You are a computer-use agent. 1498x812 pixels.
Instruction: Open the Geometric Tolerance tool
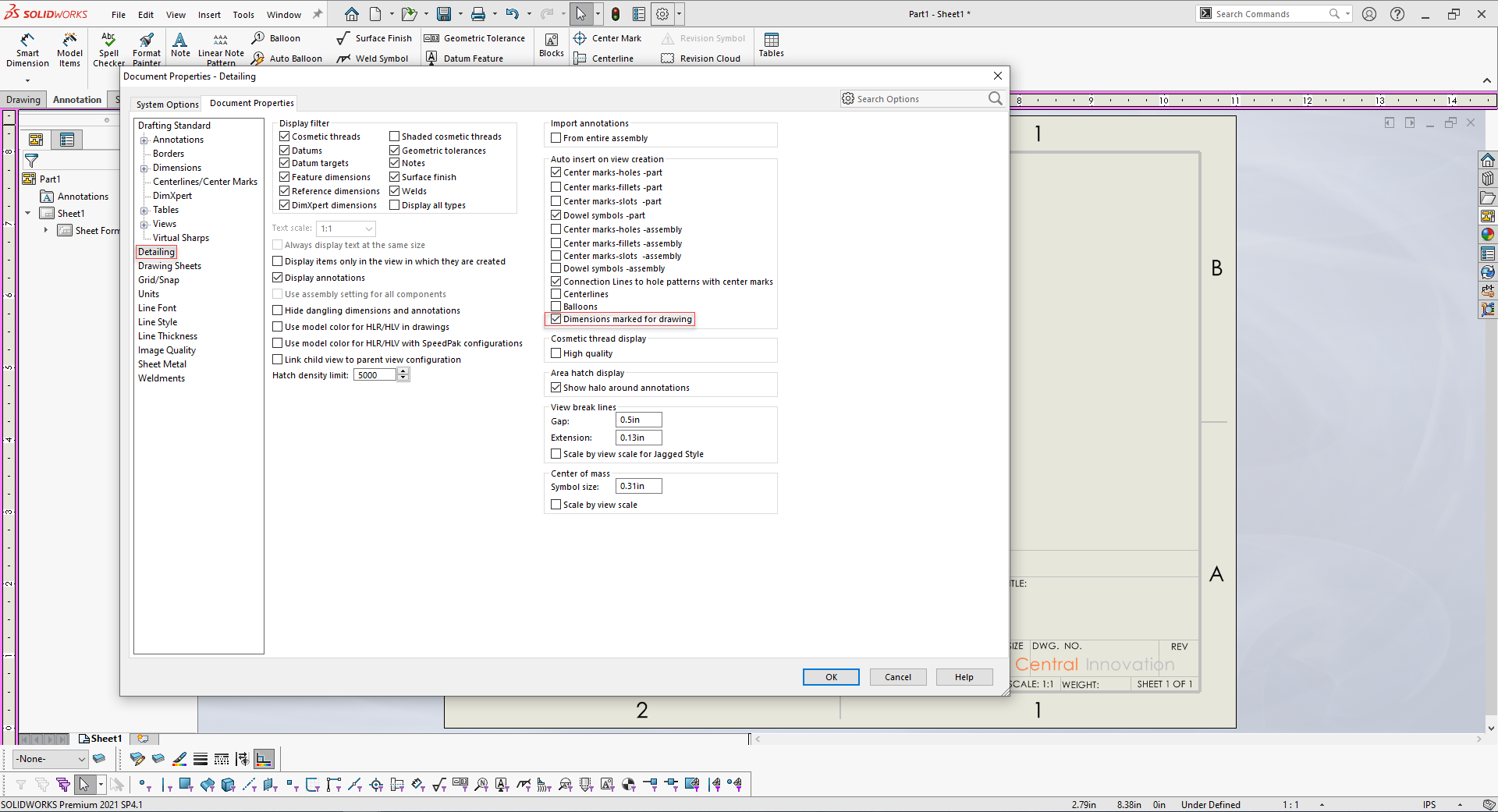click(474, 38)
